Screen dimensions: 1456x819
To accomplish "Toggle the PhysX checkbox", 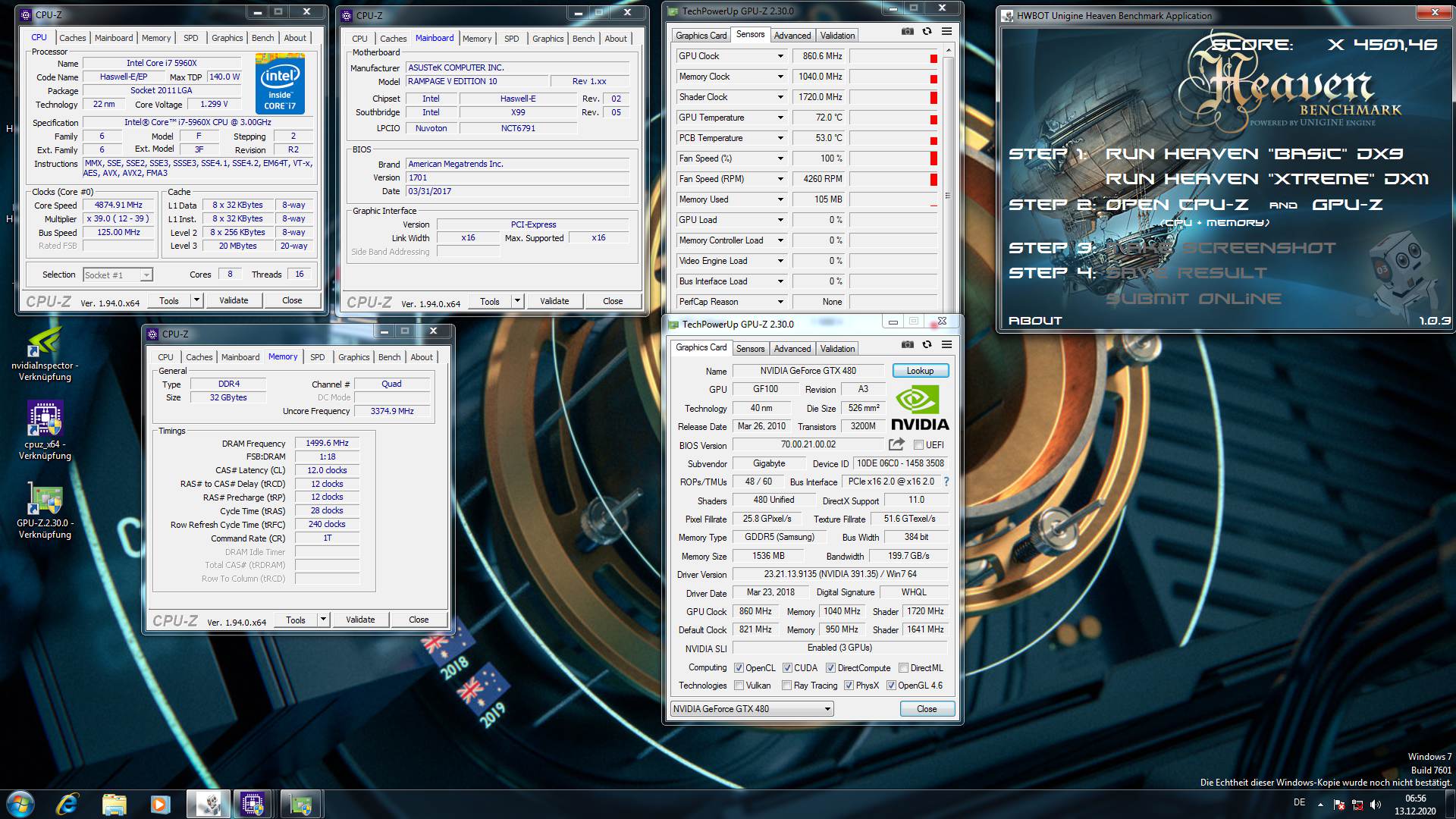I will 849,686.
